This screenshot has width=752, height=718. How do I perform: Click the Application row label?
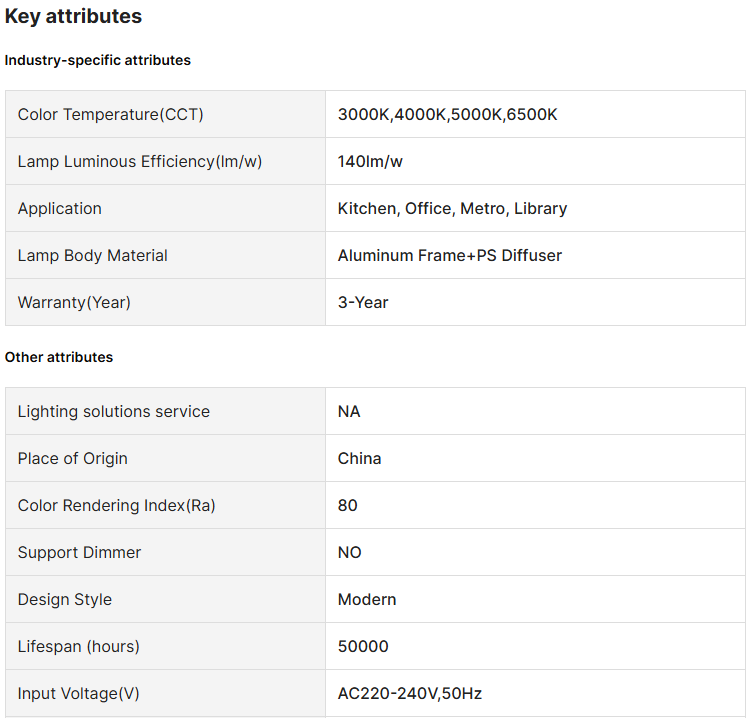60,209
